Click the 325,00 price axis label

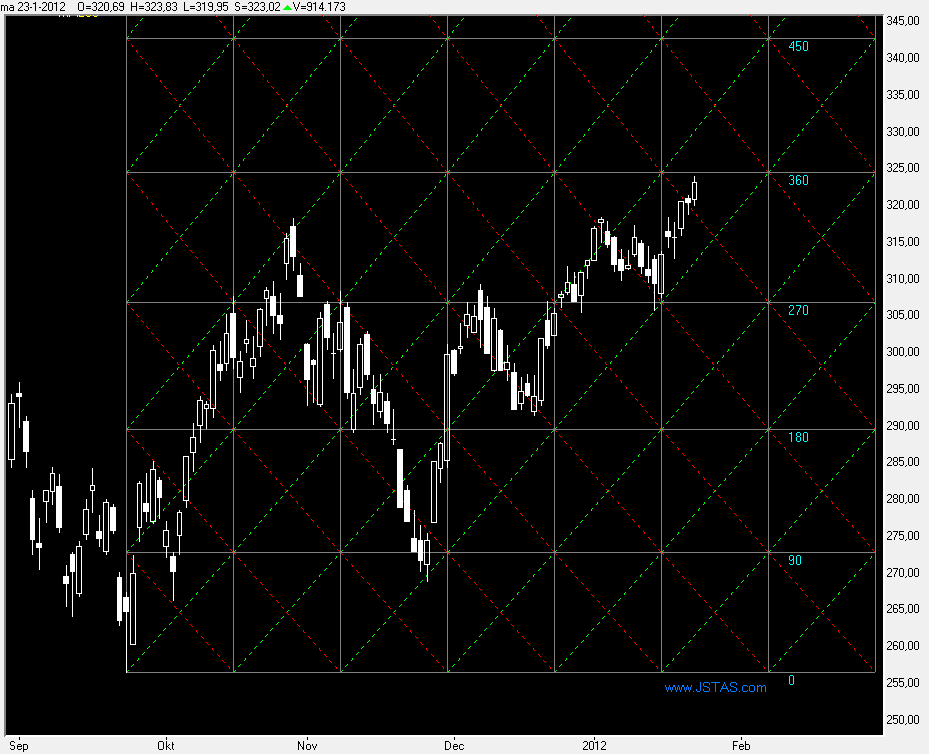[903, 168]
